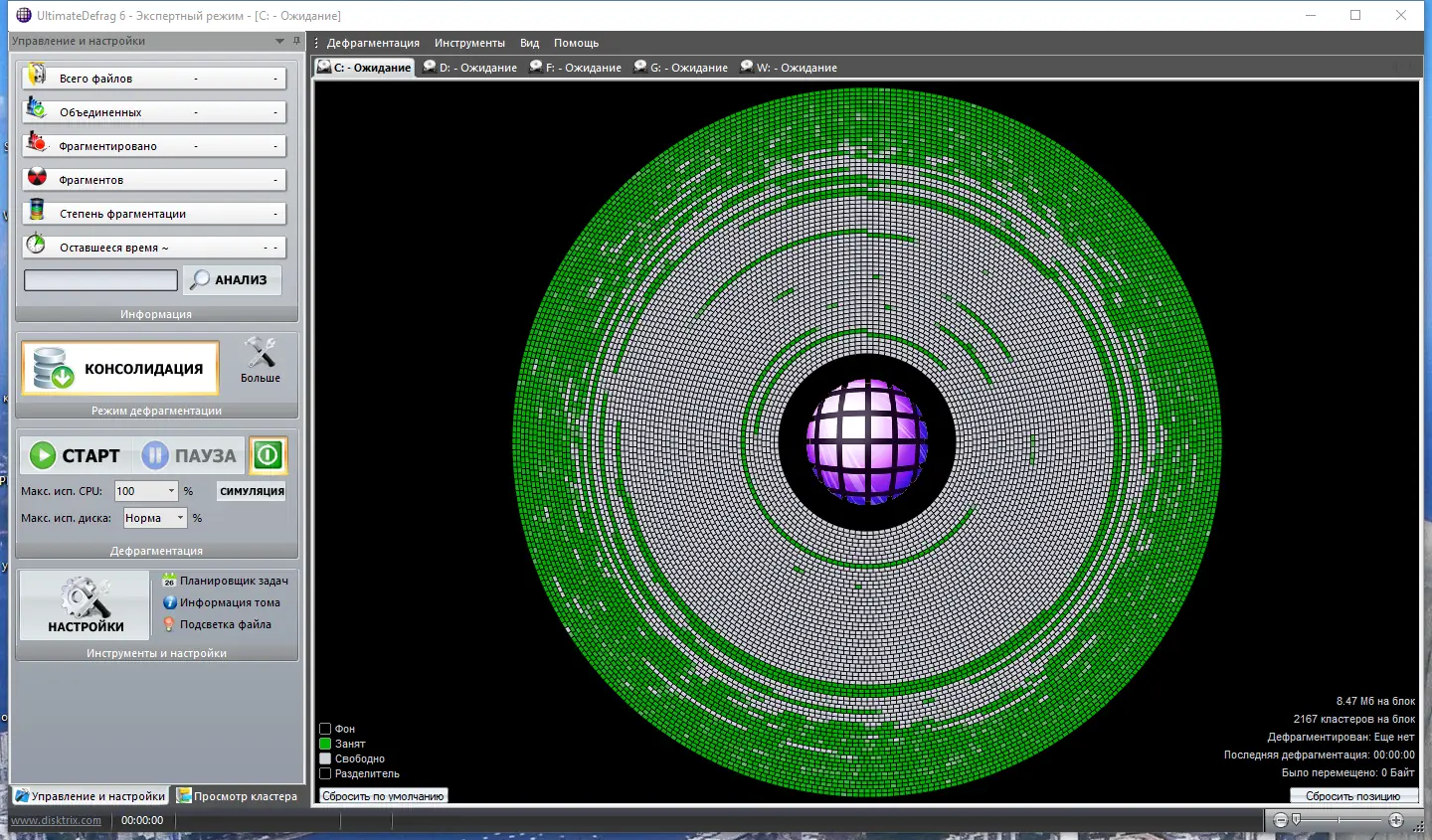Click the АНАЛИЗ button
Screen dimensions: 1432x840
232,280
